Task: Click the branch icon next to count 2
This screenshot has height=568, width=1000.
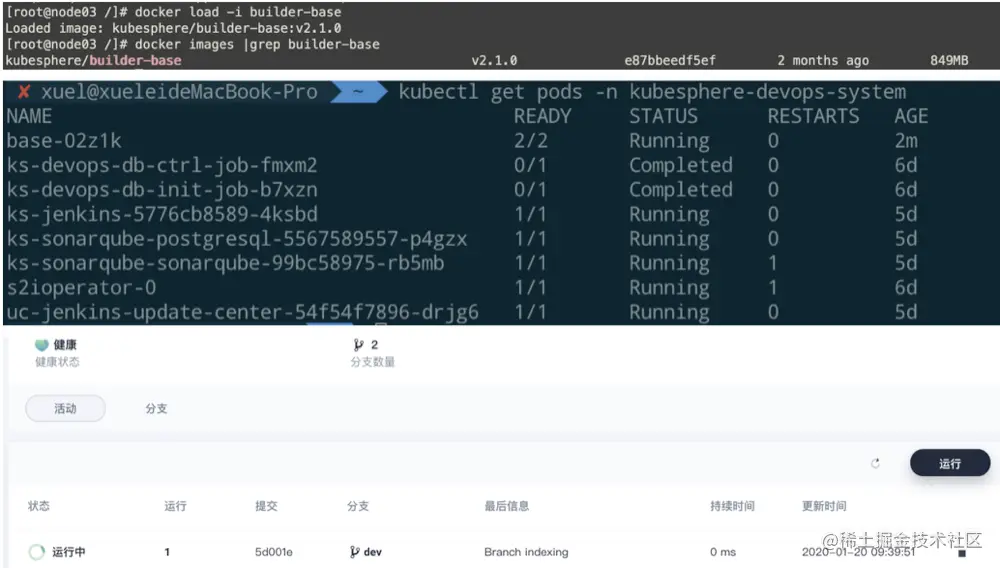Action: coord(358,345)
